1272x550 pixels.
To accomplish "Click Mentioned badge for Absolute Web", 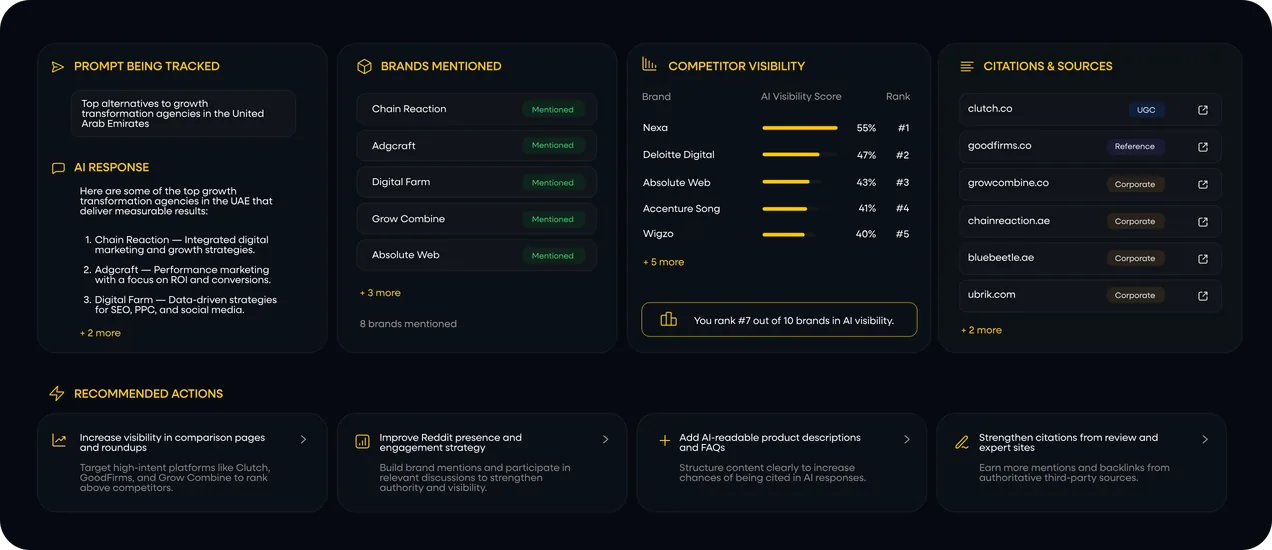I will [553, 256].
